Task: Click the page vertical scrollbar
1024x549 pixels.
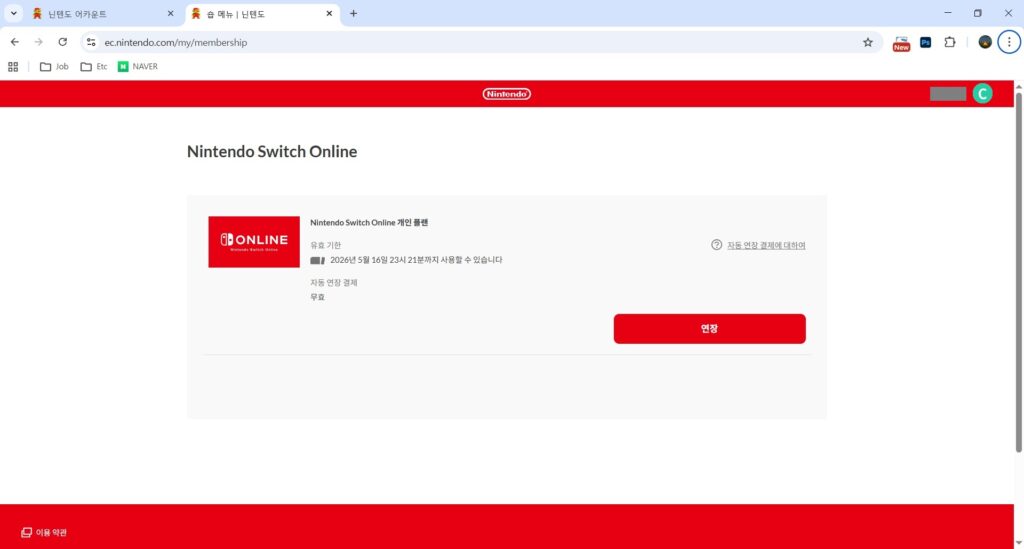Action: [x=1018, y=270]
